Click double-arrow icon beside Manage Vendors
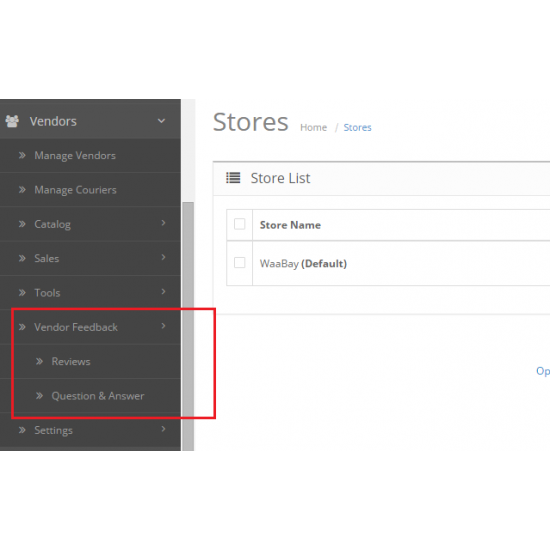The image size is (550, 550). pyautogui.click(x=22, y=155)
